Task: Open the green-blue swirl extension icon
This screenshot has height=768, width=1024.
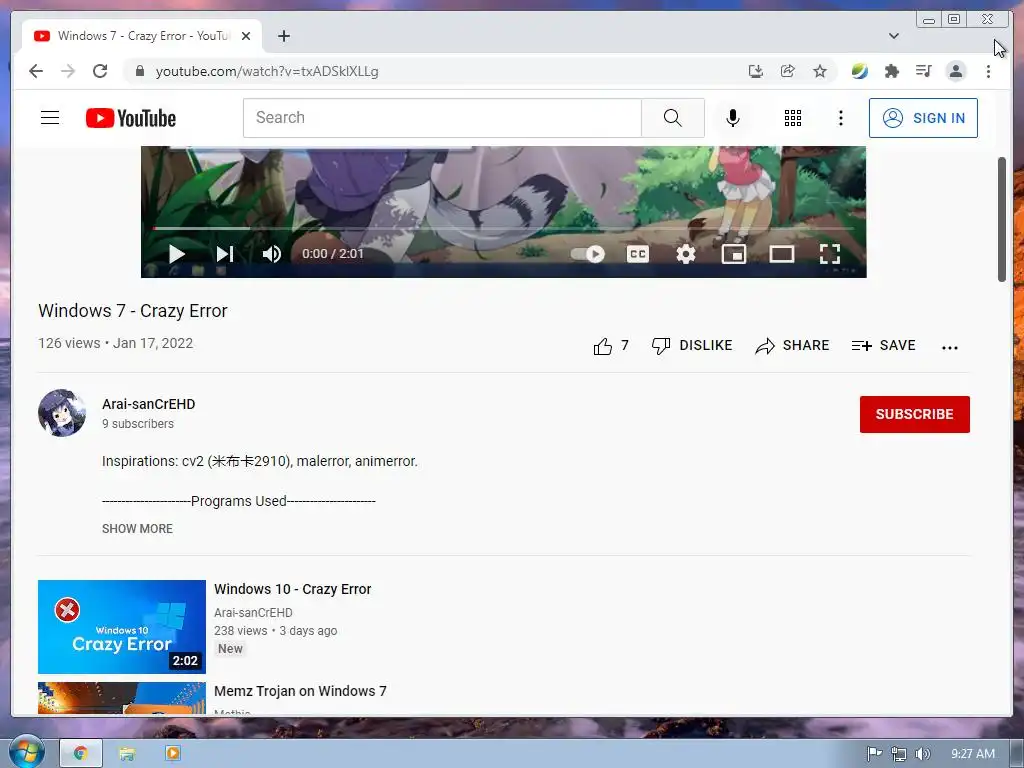Action: (859, 71)
